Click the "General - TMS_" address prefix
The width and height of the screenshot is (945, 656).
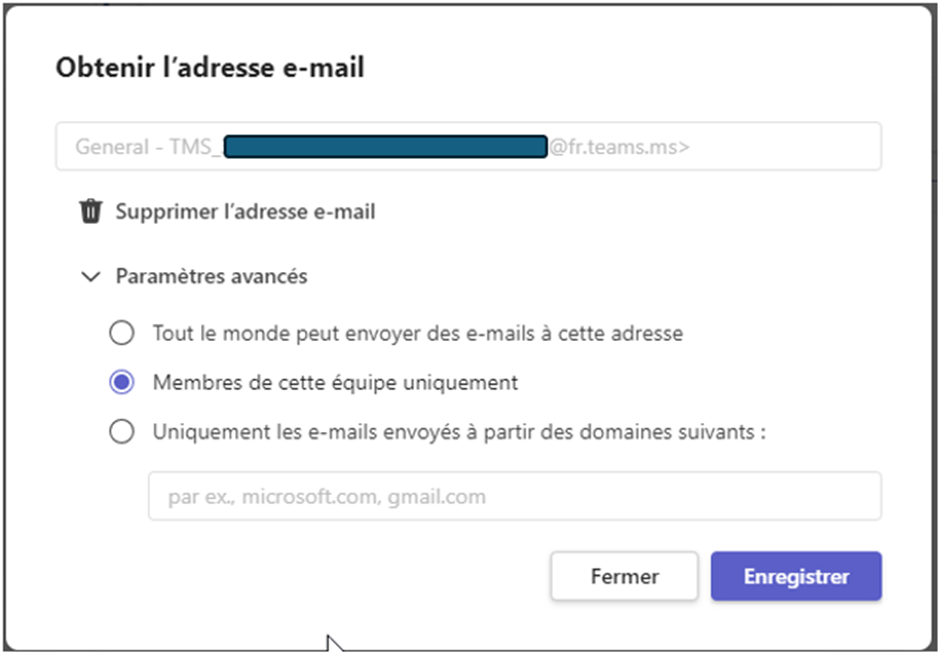147,147
